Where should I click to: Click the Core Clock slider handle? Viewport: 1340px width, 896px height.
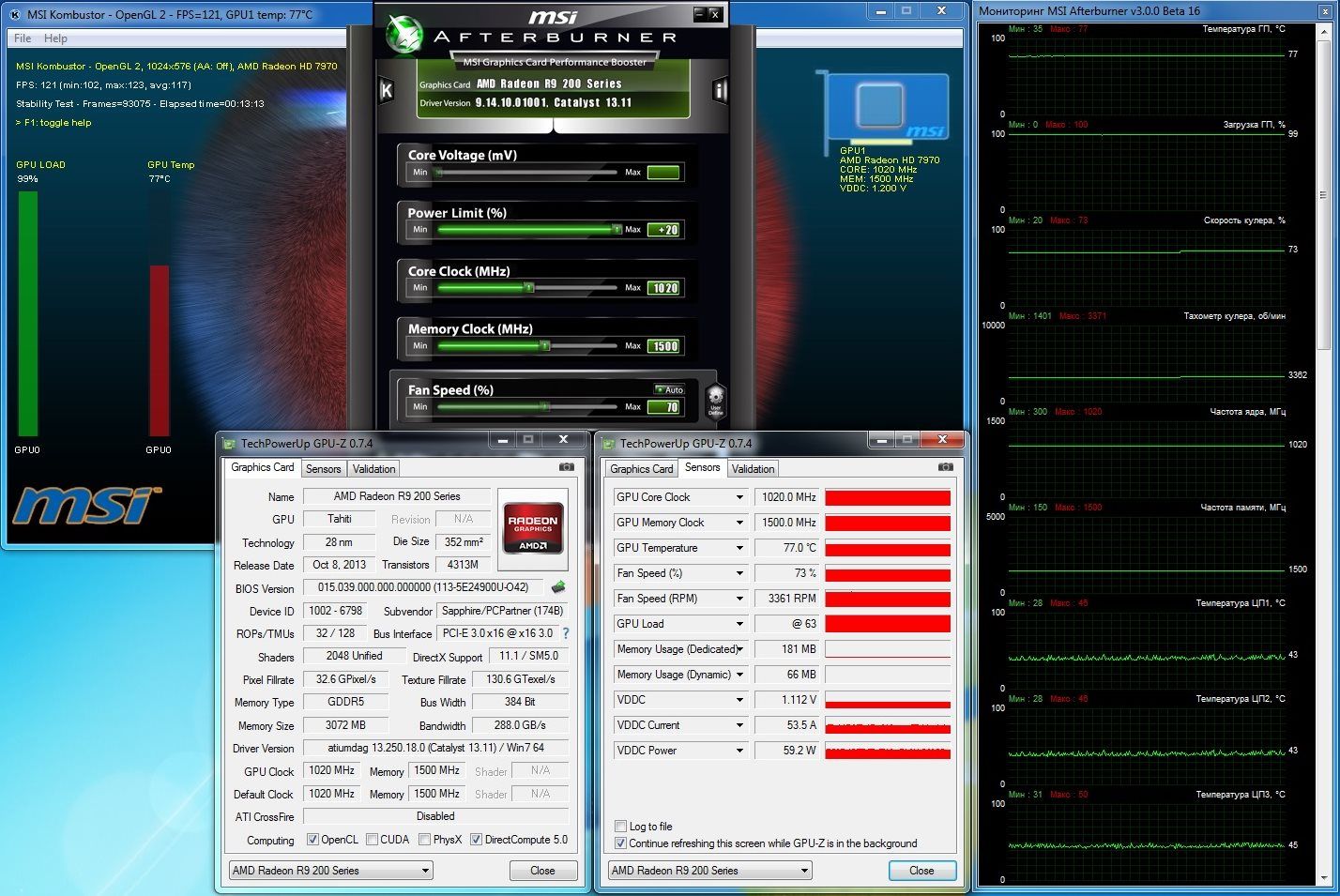(x=529, y=288)
